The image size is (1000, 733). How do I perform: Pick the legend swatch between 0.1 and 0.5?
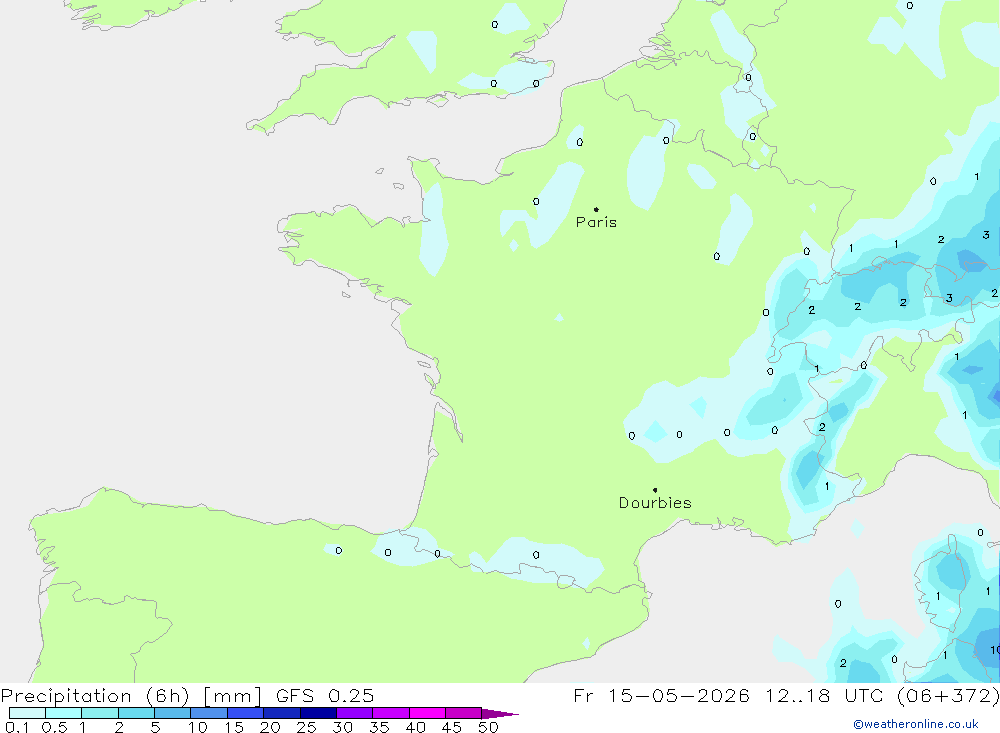(x=27, y=713)
